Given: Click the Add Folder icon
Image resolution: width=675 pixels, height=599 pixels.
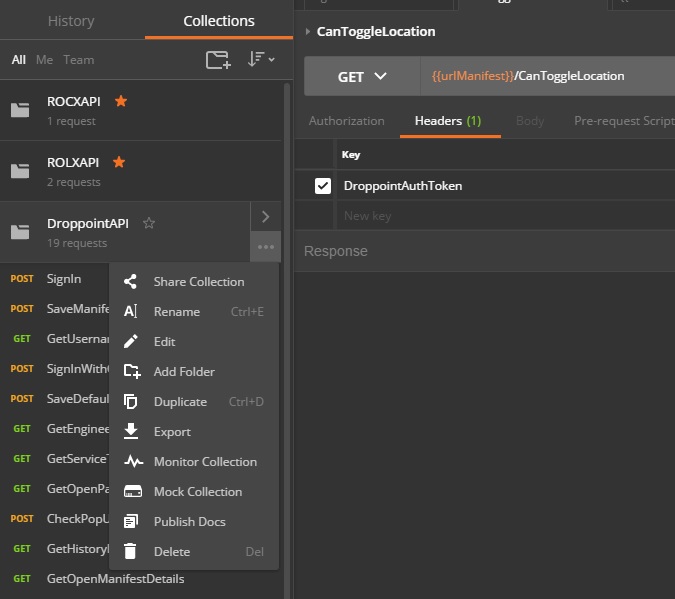Looking at the screenshot, I should click(132, 371).
